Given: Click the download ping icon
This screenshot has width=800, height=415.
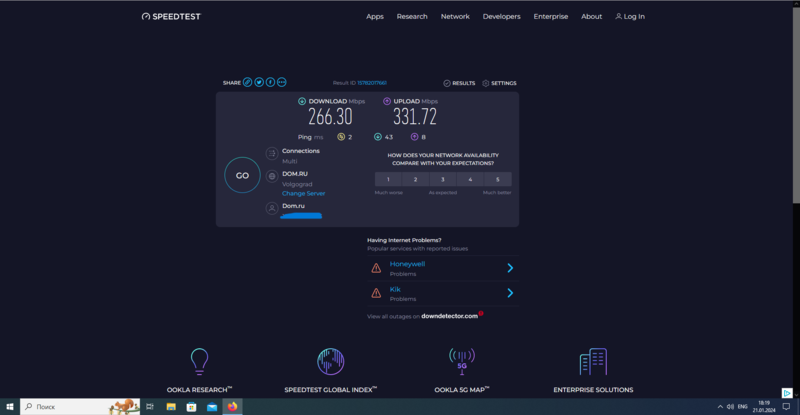Looking at the screenshot, I should (378, 137).
